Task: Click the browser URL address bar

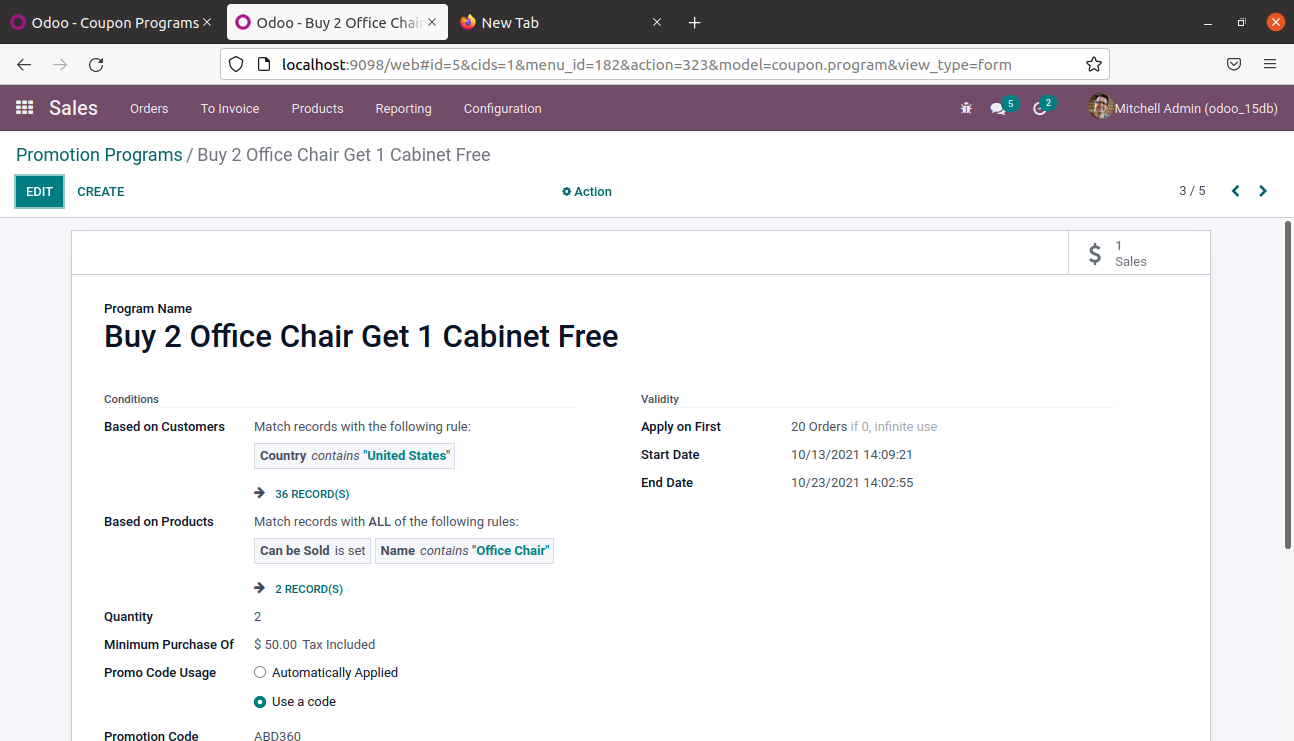Action: tap(665, 64)
